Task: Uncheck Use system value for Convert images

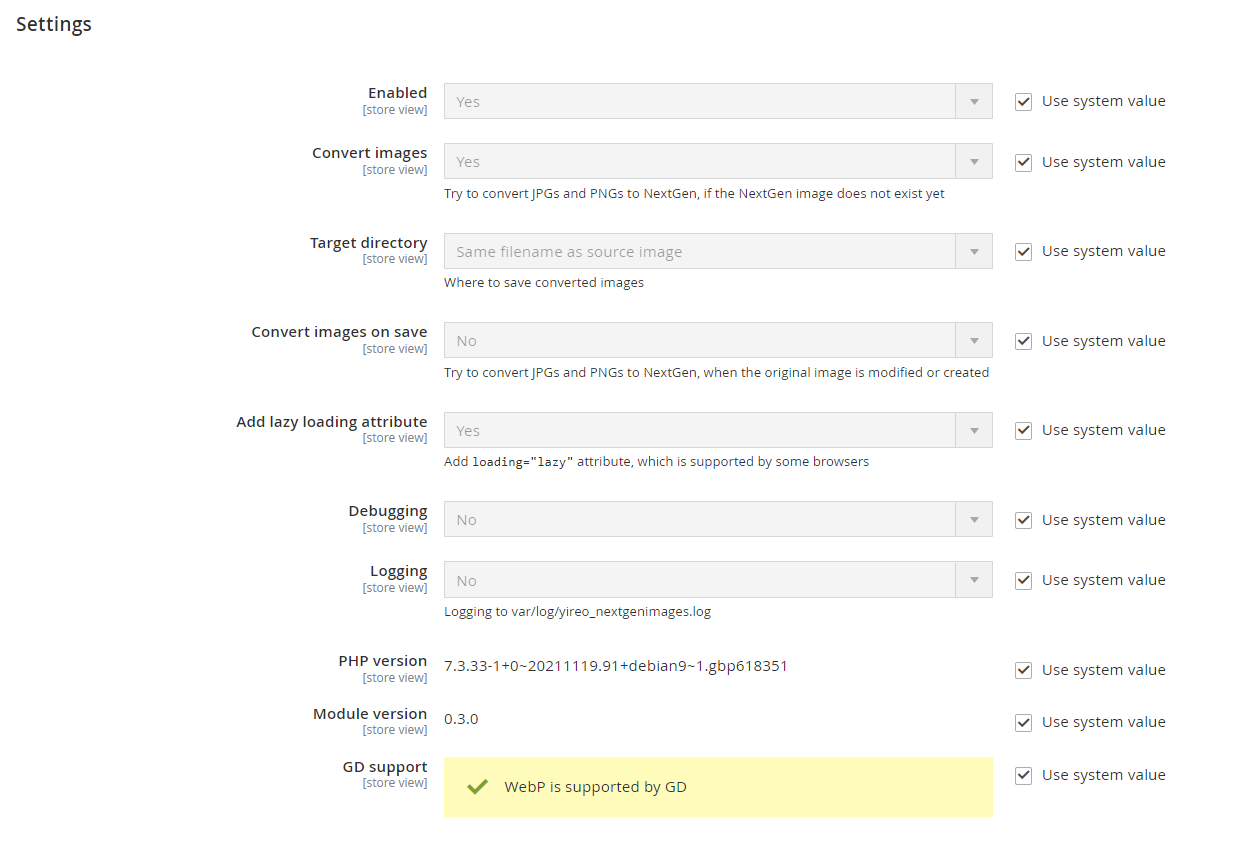Action: tap(1023, 161)
